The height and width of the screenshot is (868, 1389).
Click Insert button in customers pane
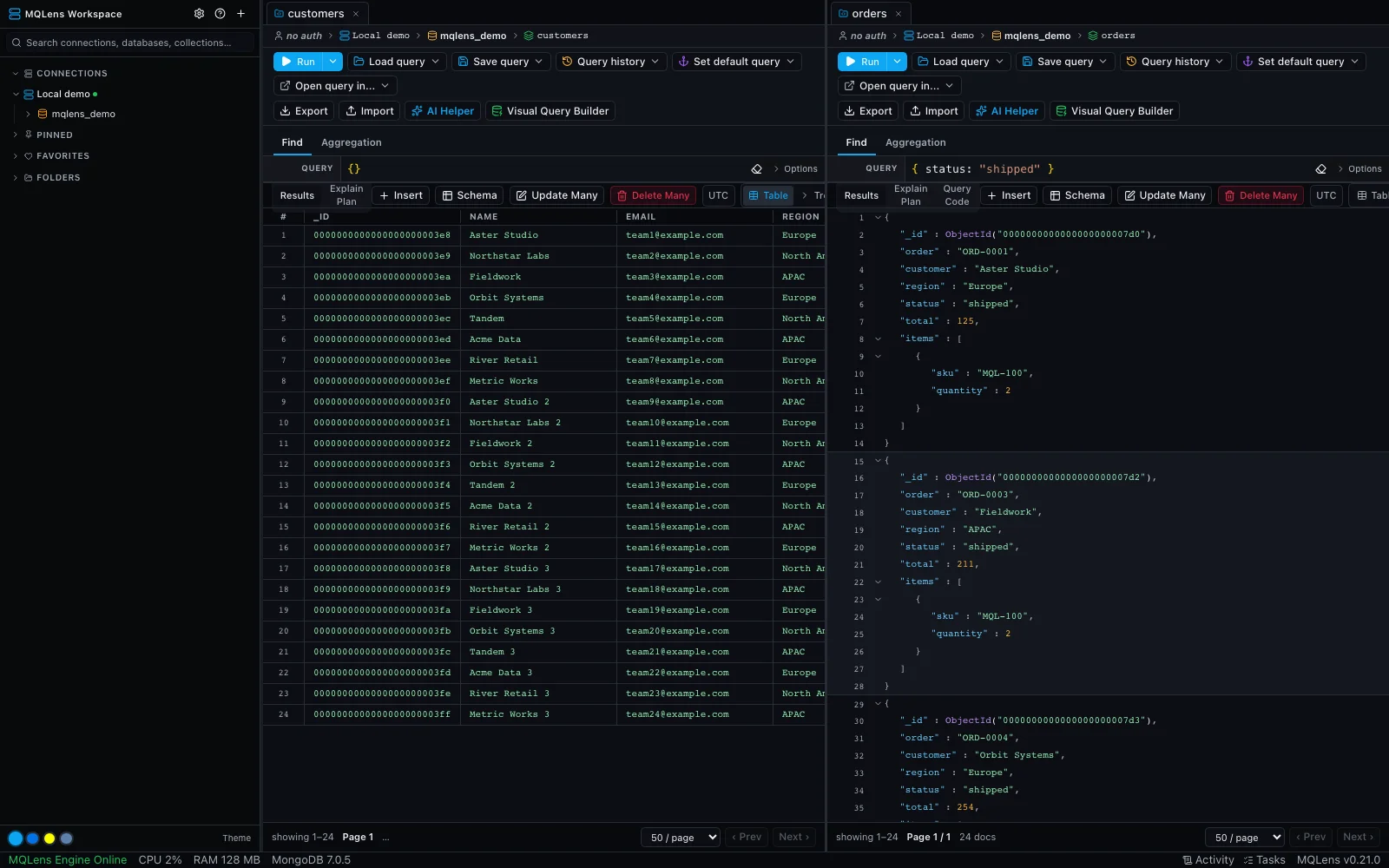(x=401, y=195)
